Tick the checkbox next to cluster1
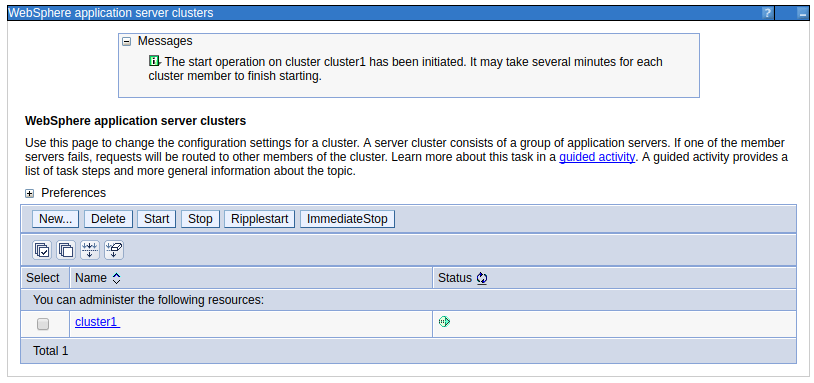 tap(43, 324)
